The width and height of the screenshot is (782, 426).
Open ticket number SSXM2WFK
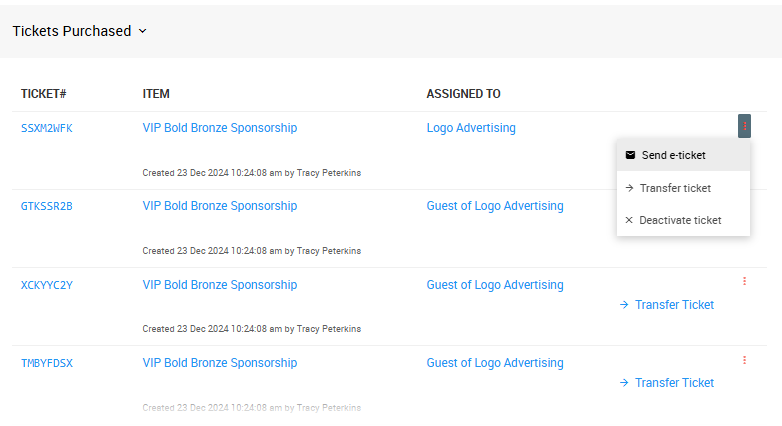tap(47, 128)
